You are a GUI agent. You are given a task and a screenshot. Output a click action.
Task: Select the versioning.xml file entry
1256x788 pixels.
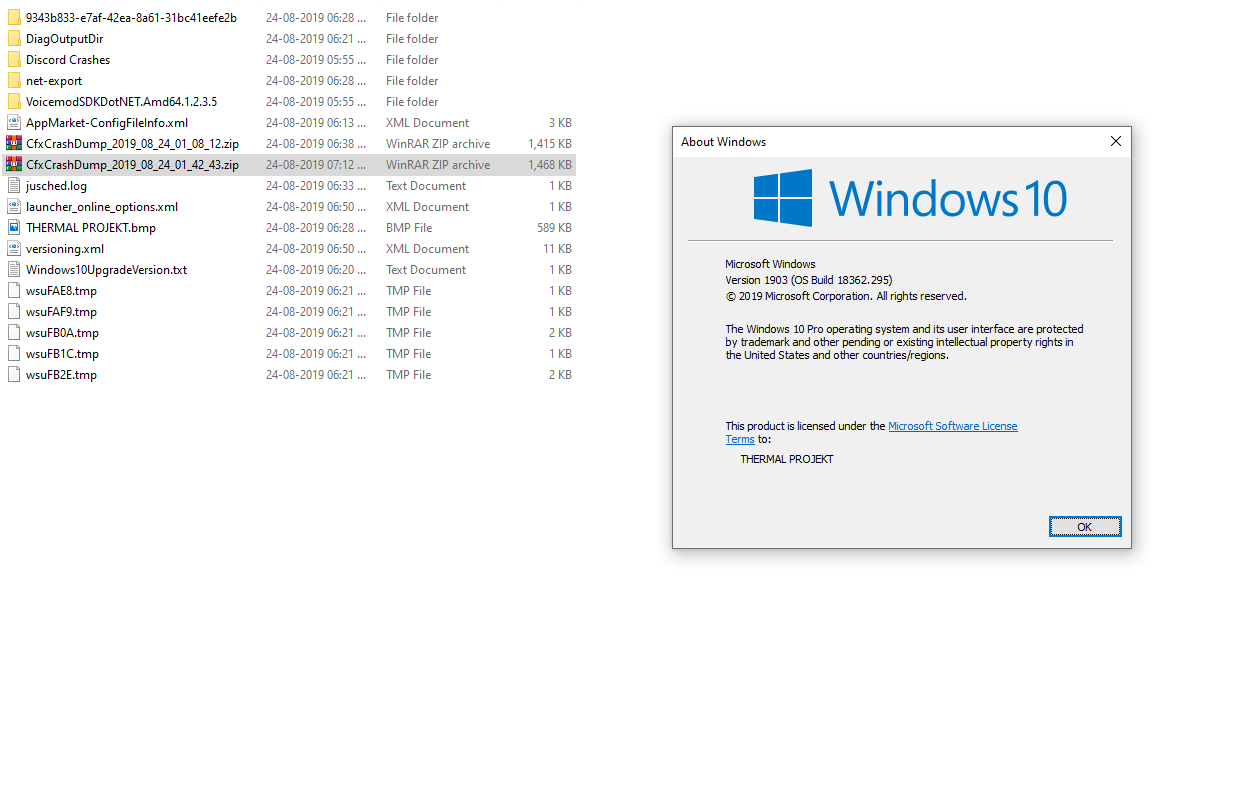click(65, 249)
